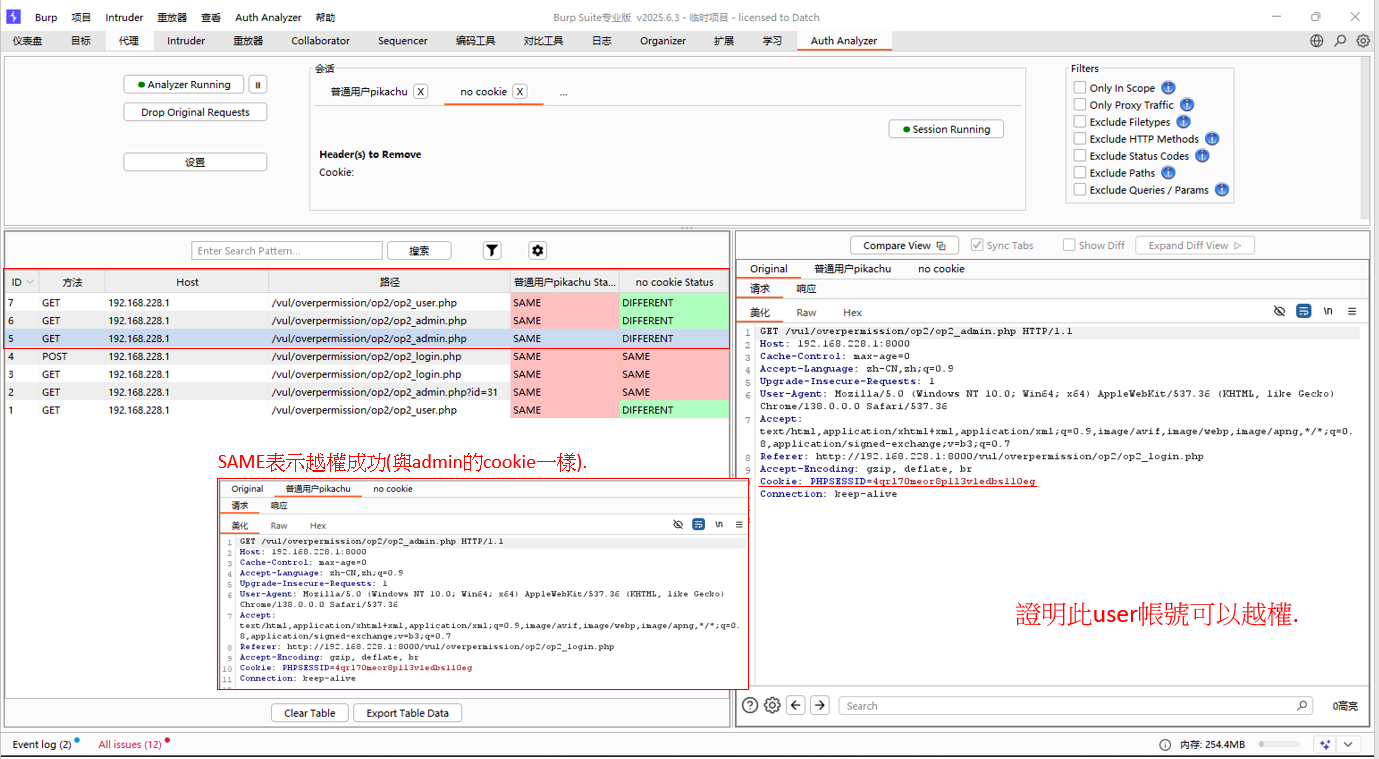Enable Only Proxy Traffic checkbox
1379x759 pixels.
pos(1080,105)
